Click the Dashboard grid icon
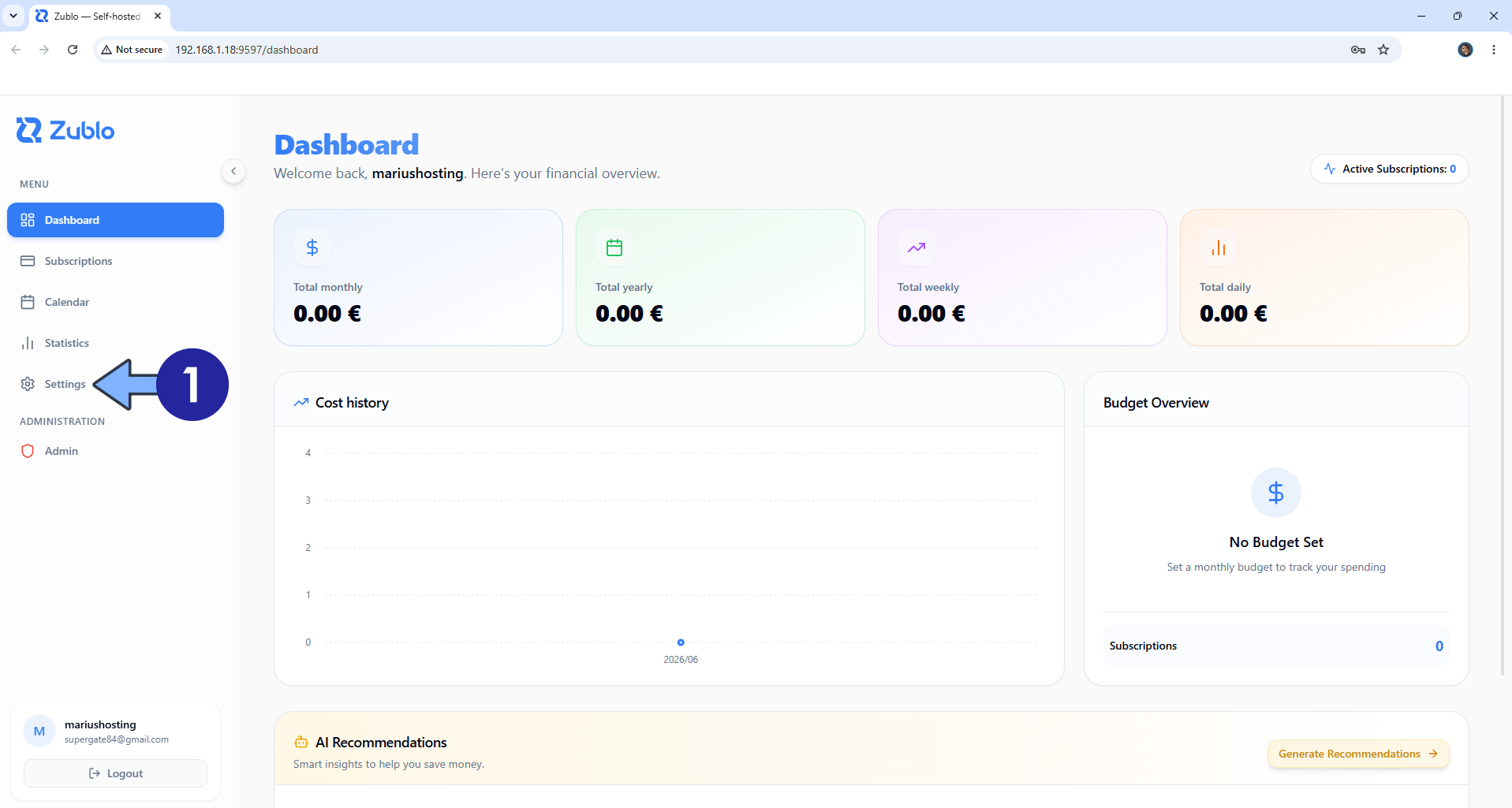 28,220
